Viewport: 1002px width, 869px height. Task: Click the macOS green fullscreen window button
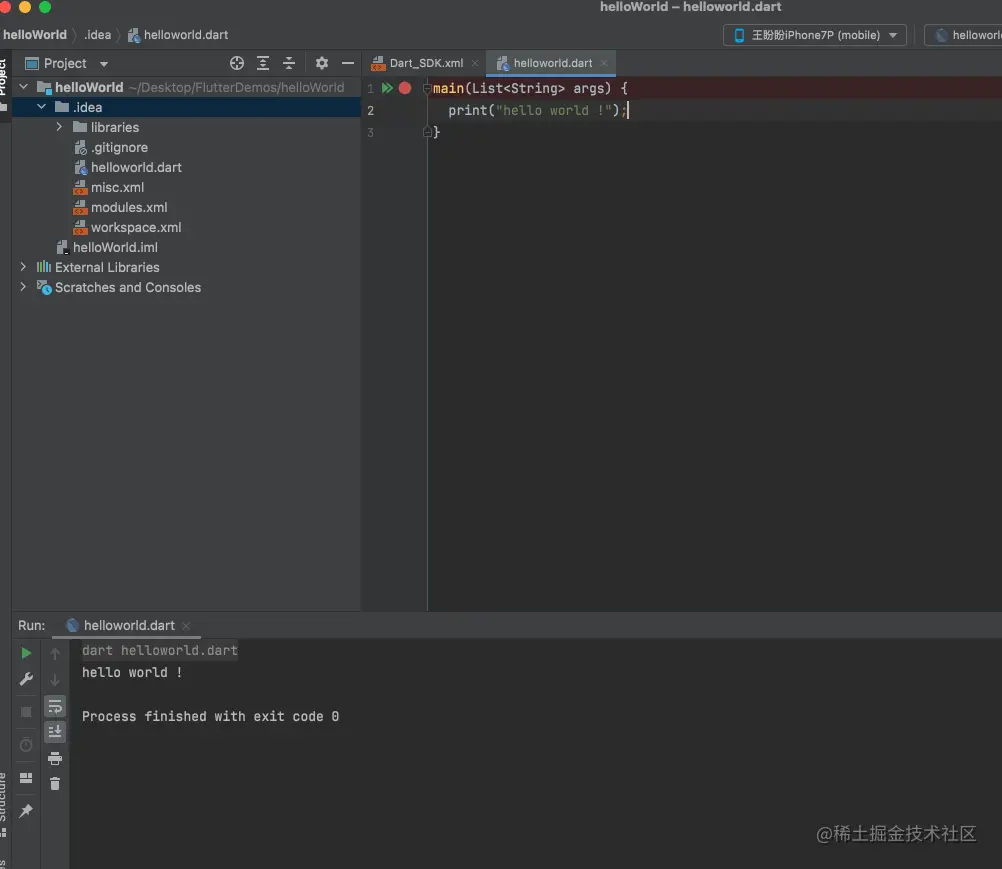point(45,7)
